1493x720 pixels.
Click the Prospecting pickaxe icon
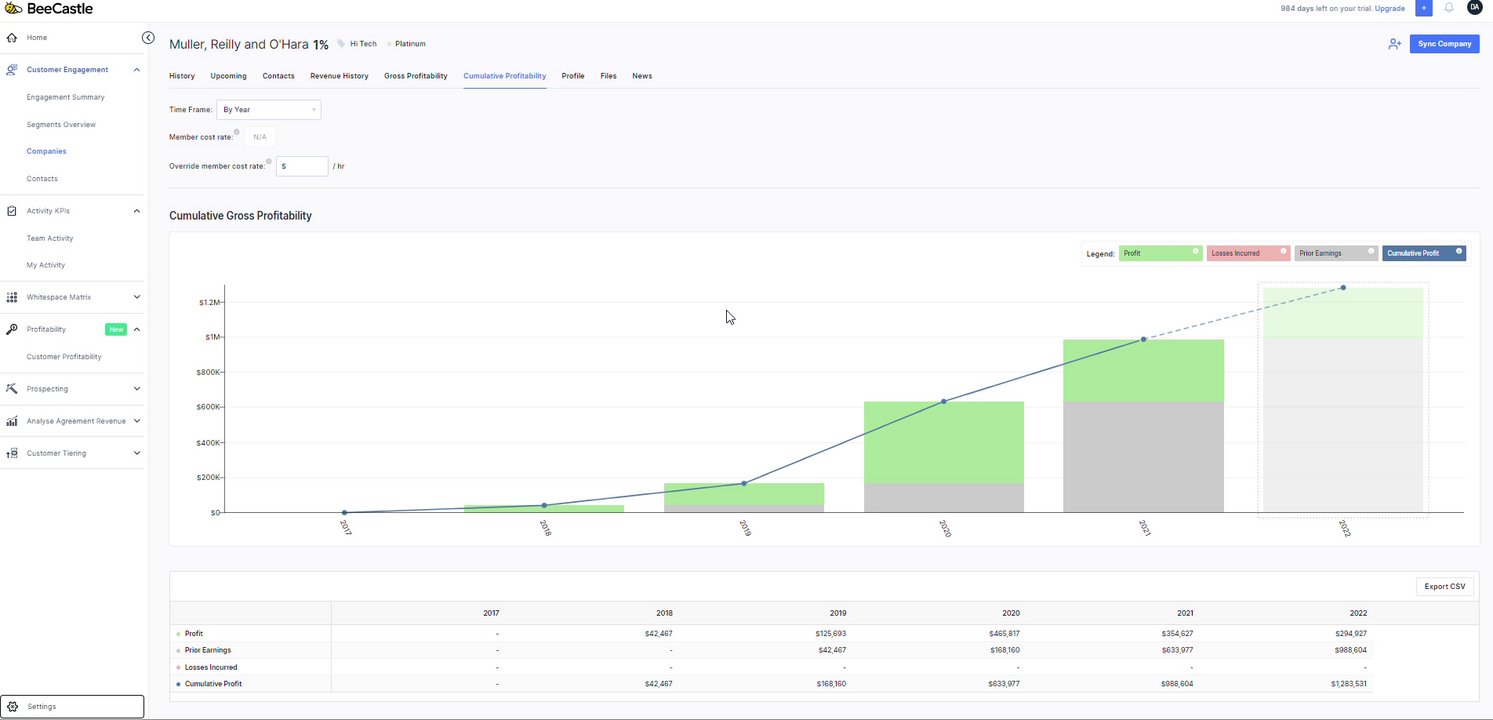(12, 389)
